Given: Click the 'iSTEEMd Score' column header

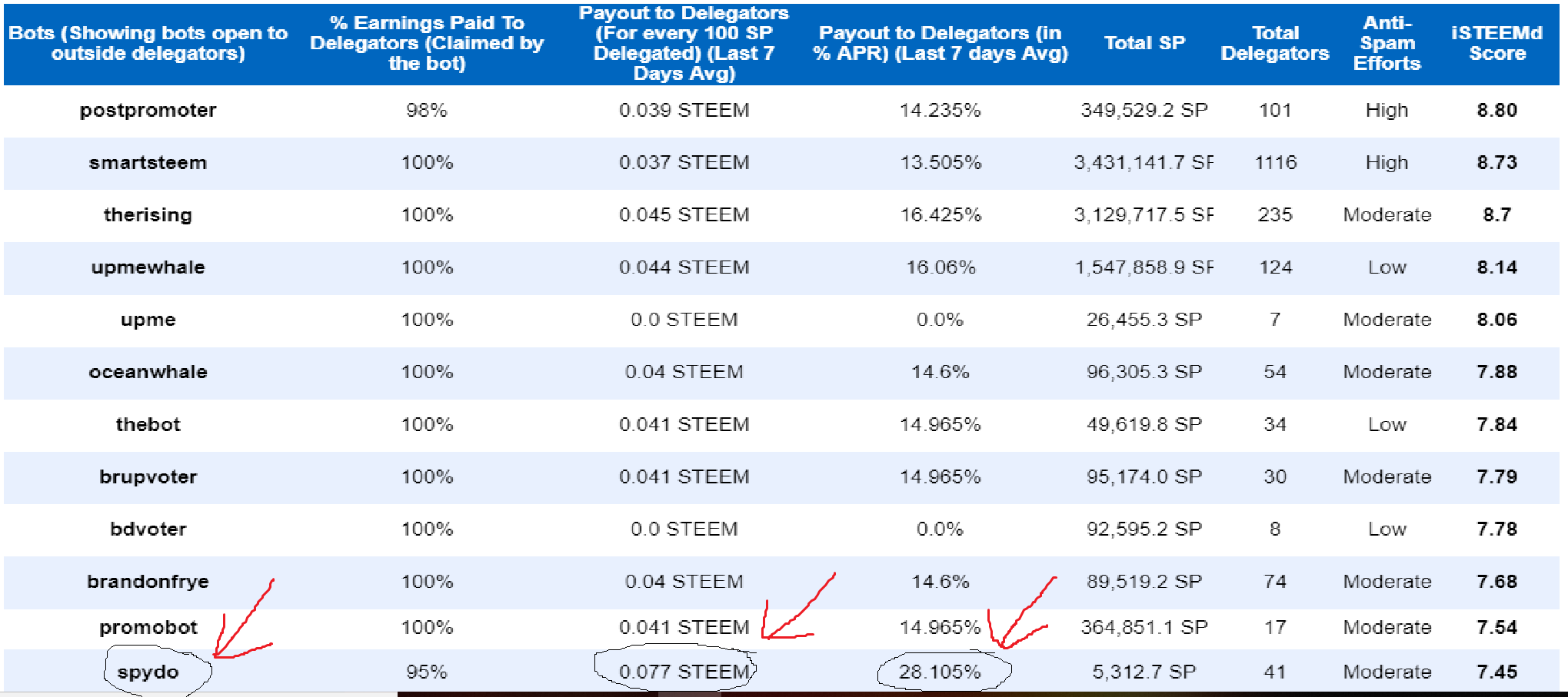Looking at the screenshot, I should point(1497,43).
